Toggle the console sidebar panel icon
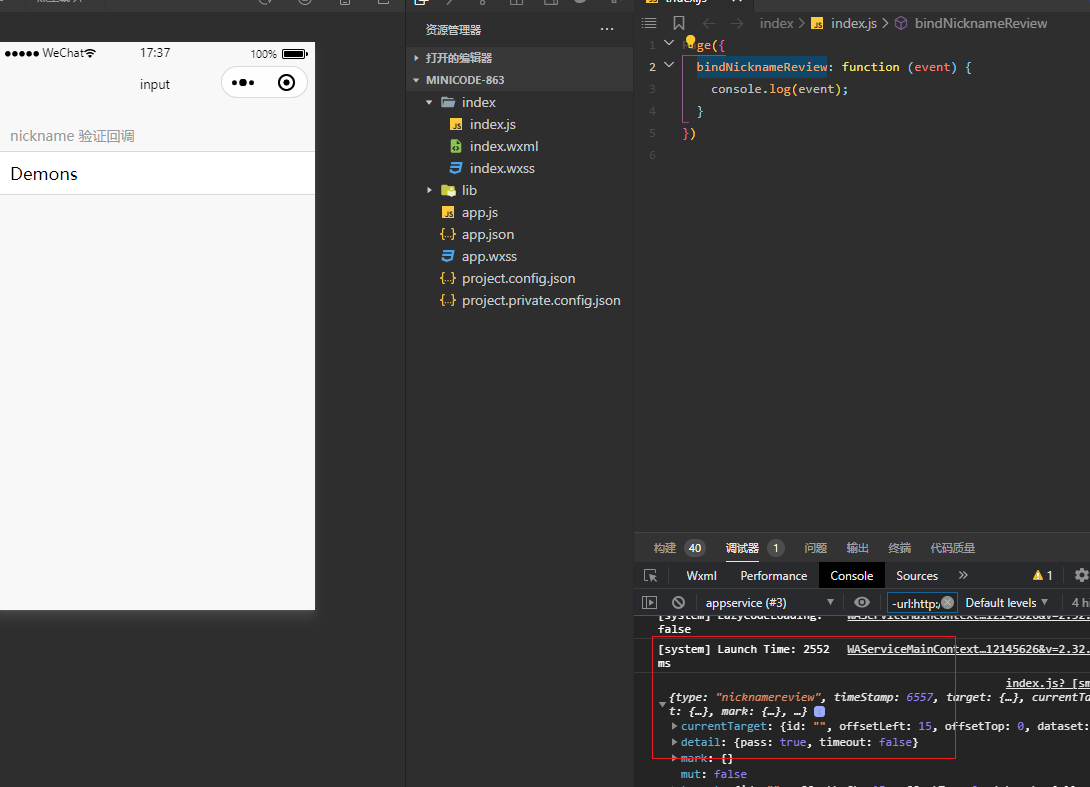Image resolution: width=1090 pixels, height=787 pixels. point(649,602)
